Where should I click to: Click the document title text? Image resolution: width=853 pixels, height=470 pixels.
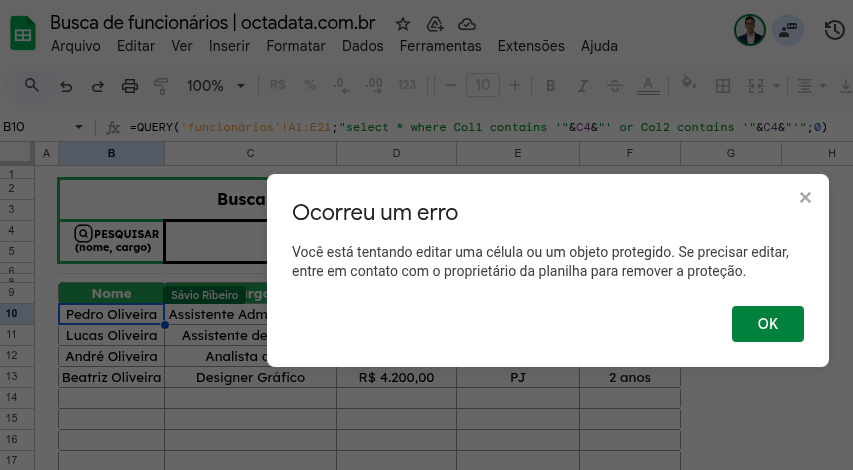213,23
